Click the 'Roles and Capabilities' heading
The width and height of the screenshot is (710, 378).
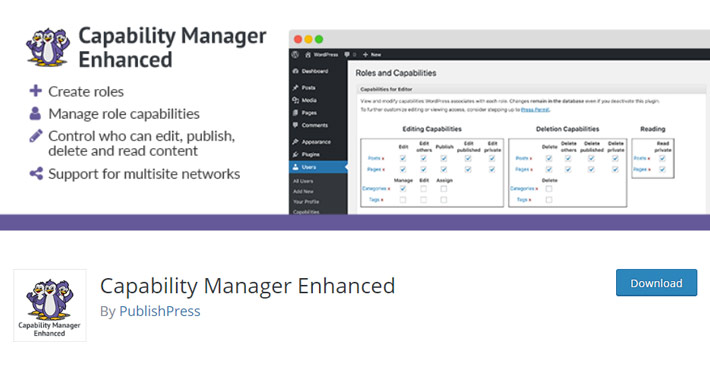[x=396, y=73]
